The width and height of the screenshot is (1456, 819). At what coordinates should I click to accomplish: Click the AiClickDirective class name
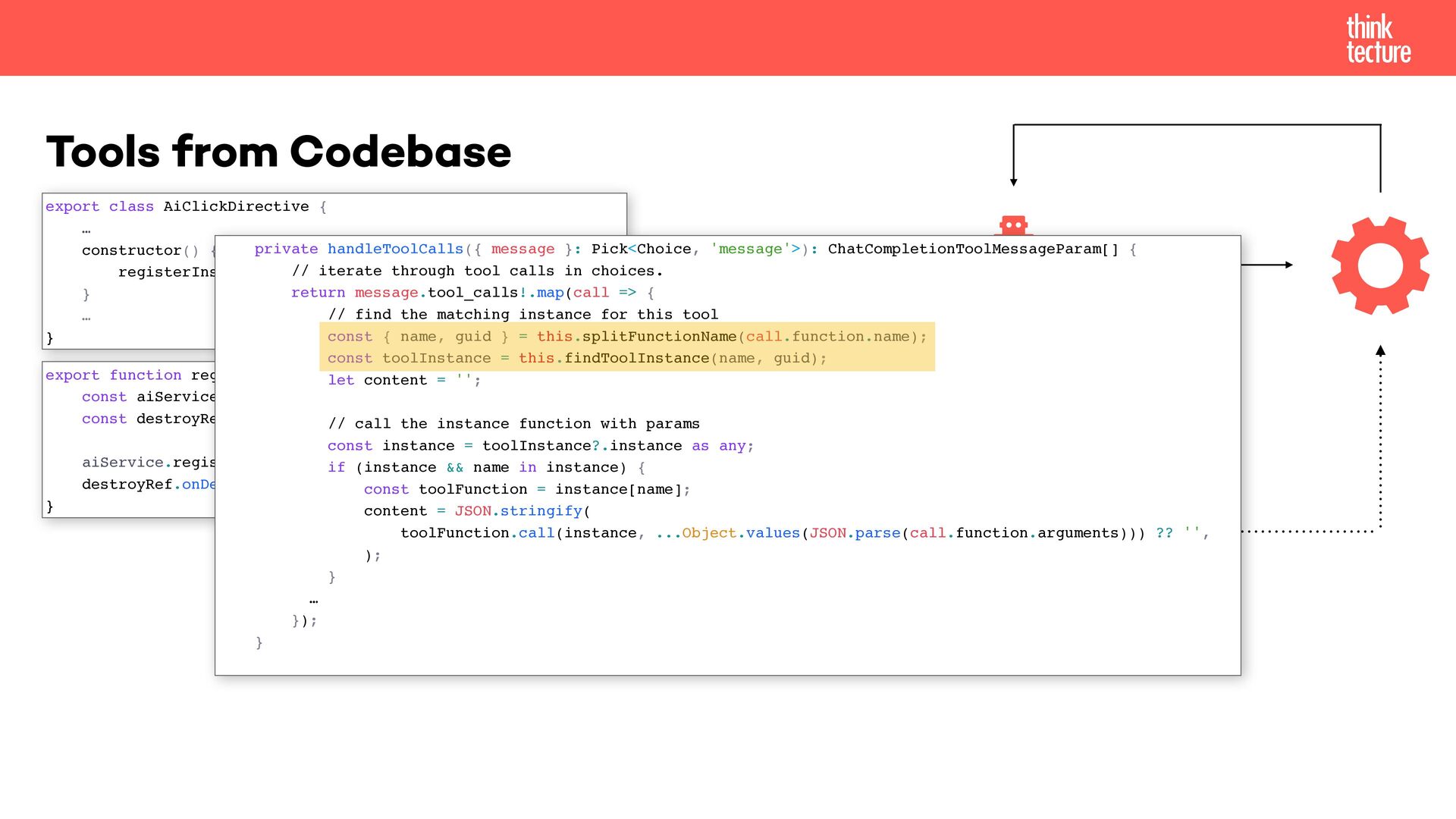[x=236, y=206]
